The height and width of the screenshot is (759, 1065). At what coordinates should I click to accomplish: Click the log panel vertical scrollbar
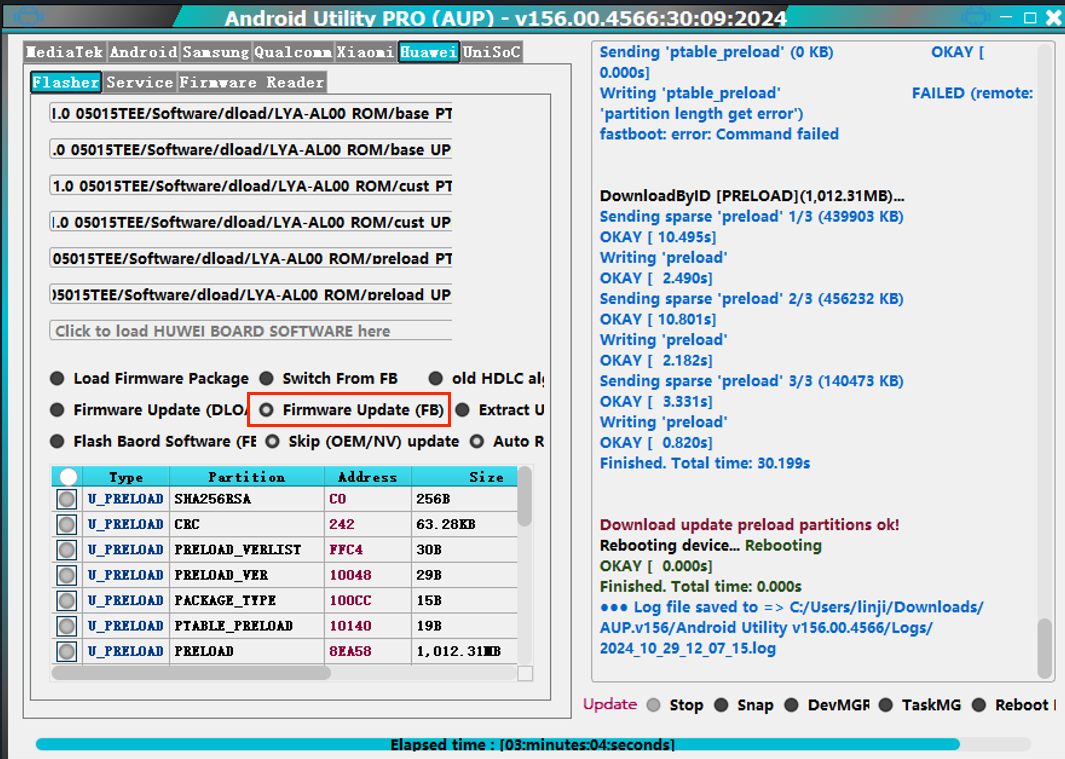coord(1045,648)
